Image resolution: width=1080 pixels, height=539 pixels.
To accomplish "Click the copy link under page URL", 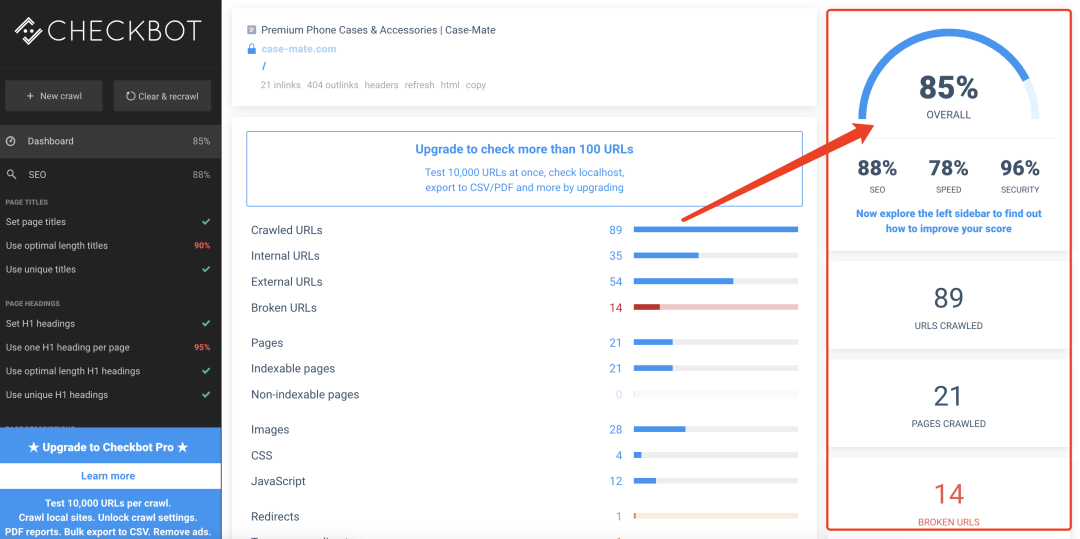I will (x=475, y=85).
